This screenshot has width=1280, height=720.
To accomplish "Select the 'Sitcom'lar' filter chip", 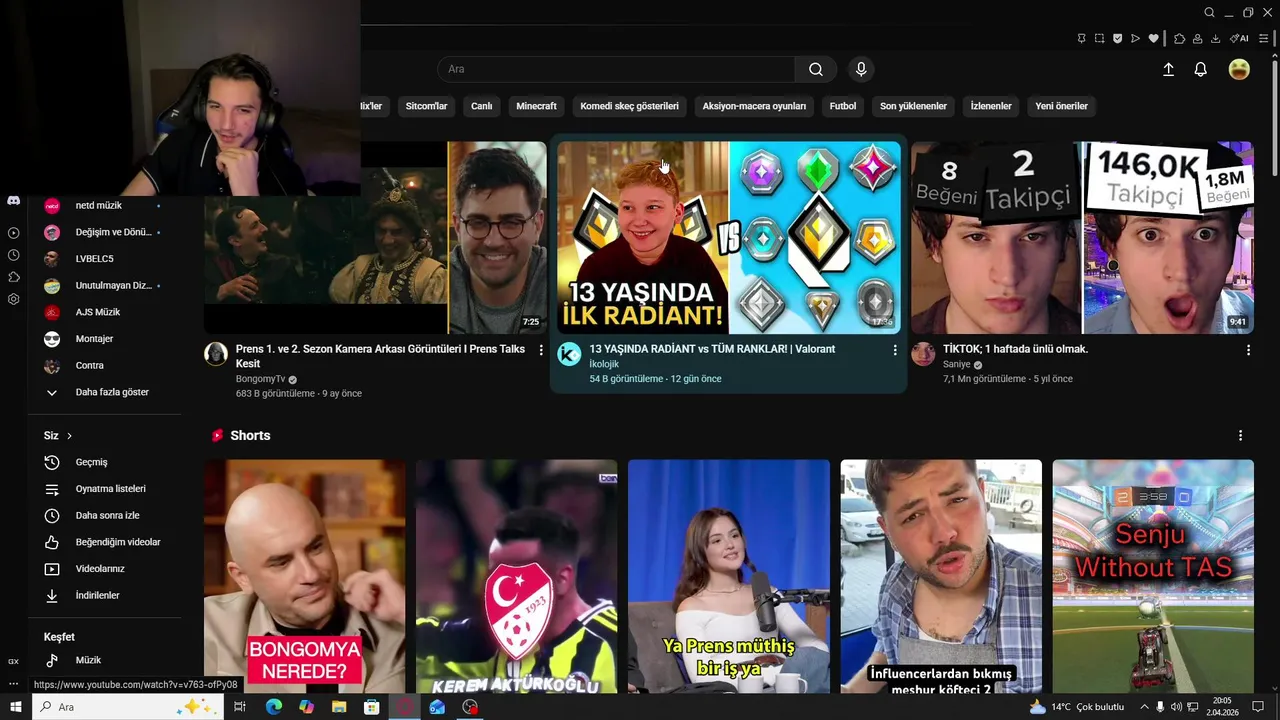I will [x=426, y=106].
